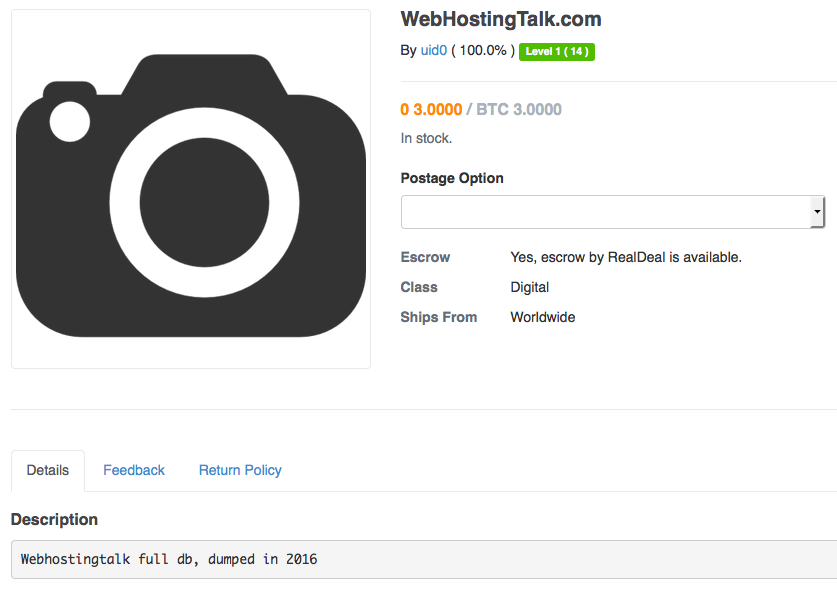The image size is (837, 592).
Task: Click the orange 3.0000 price
Action: (x=431, y=110)
